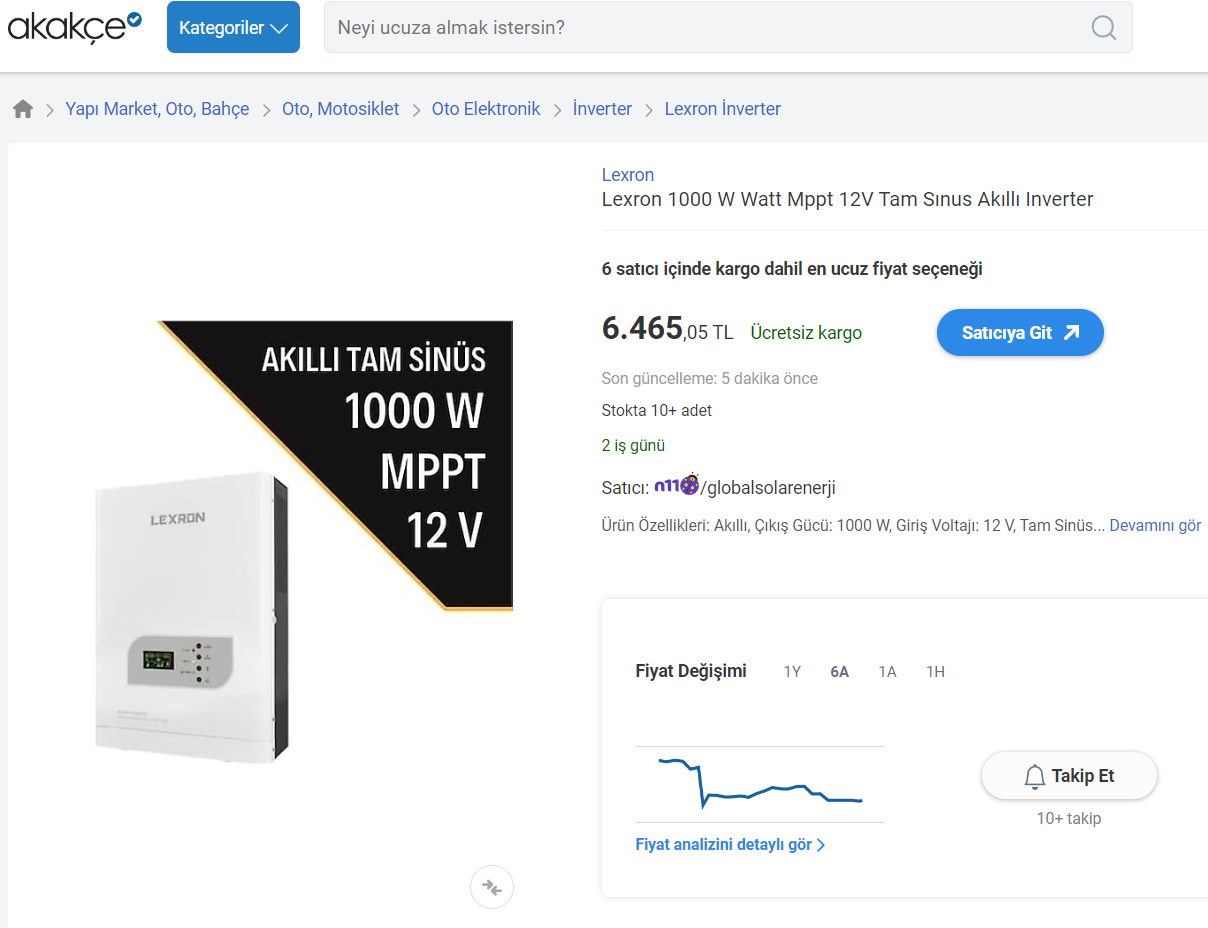Viewport: 1208px width, 928px height.
Task: Switch to 1A price history range
Action: 887,672
